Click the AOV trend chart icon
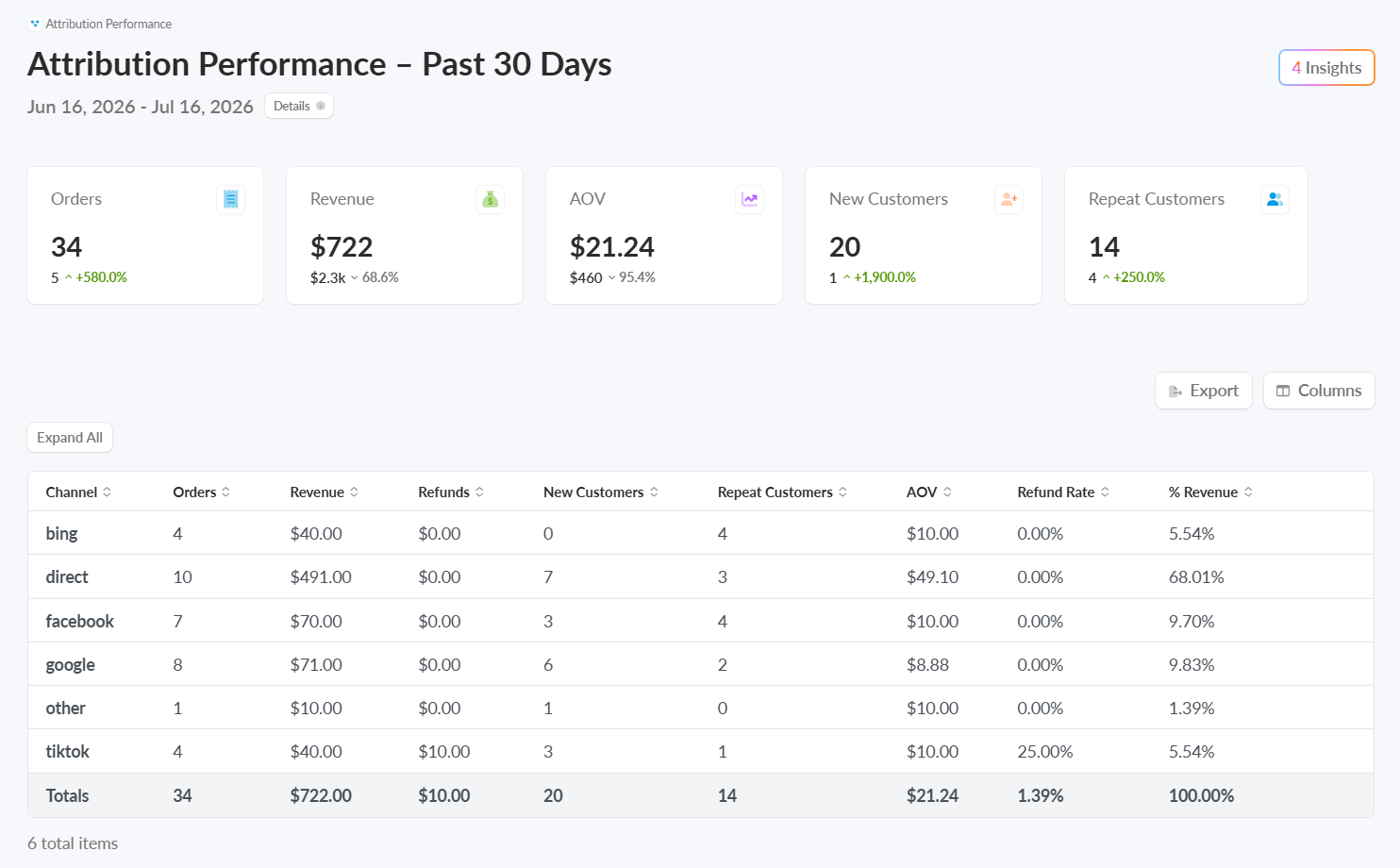Viewport: 1400px width, 868px height. (749, 199)
